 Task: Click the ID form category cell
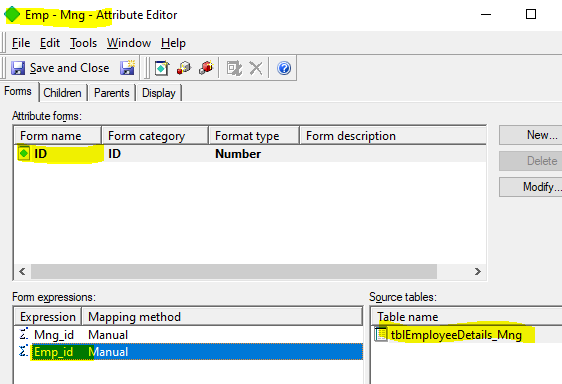[114, 154]
